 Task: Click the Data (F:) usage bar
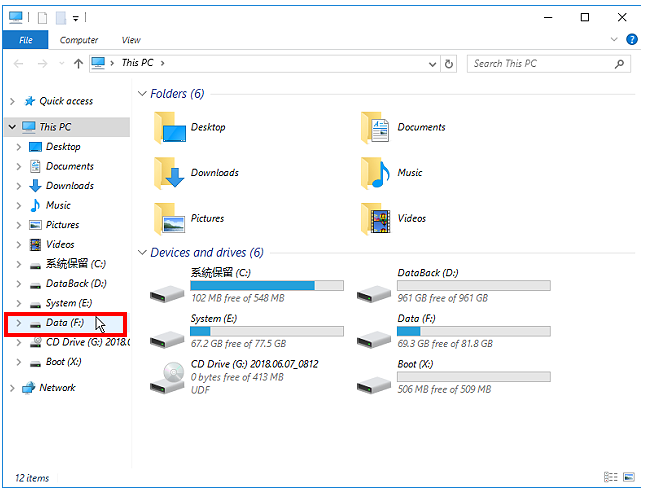[x=474, y=331]
